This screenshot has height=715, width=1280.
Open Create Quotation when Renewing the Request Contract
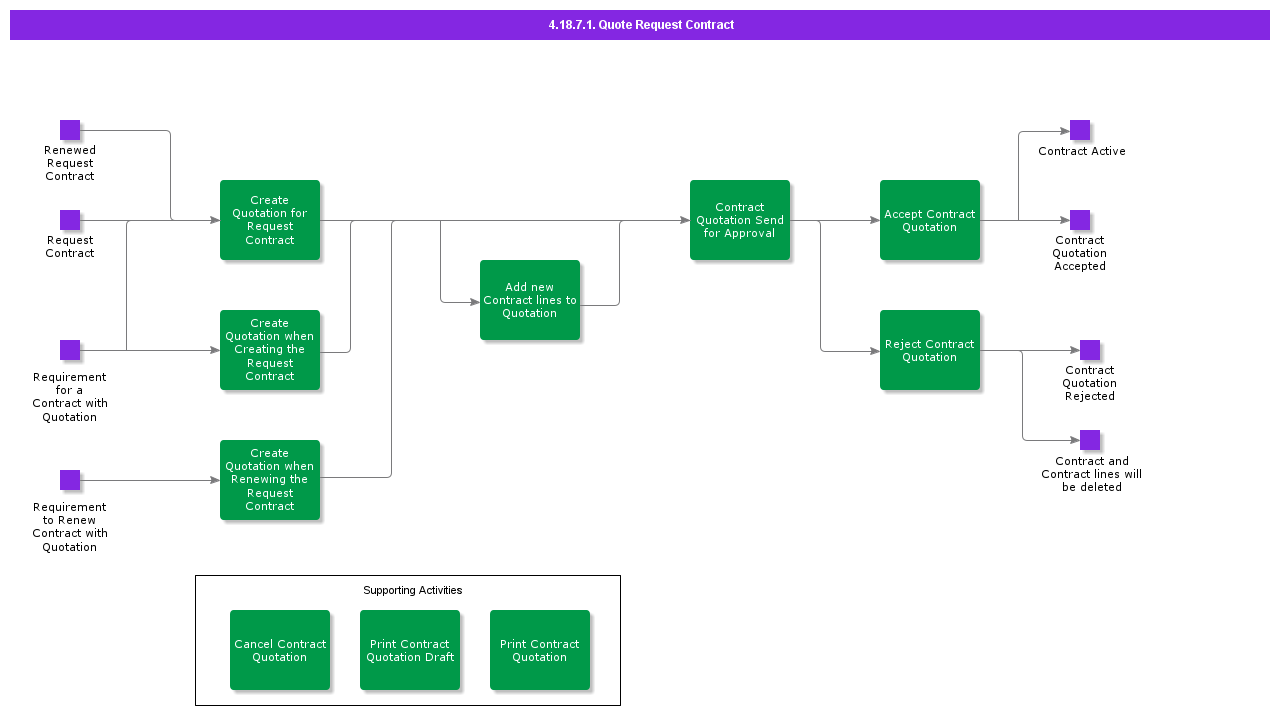270,480
